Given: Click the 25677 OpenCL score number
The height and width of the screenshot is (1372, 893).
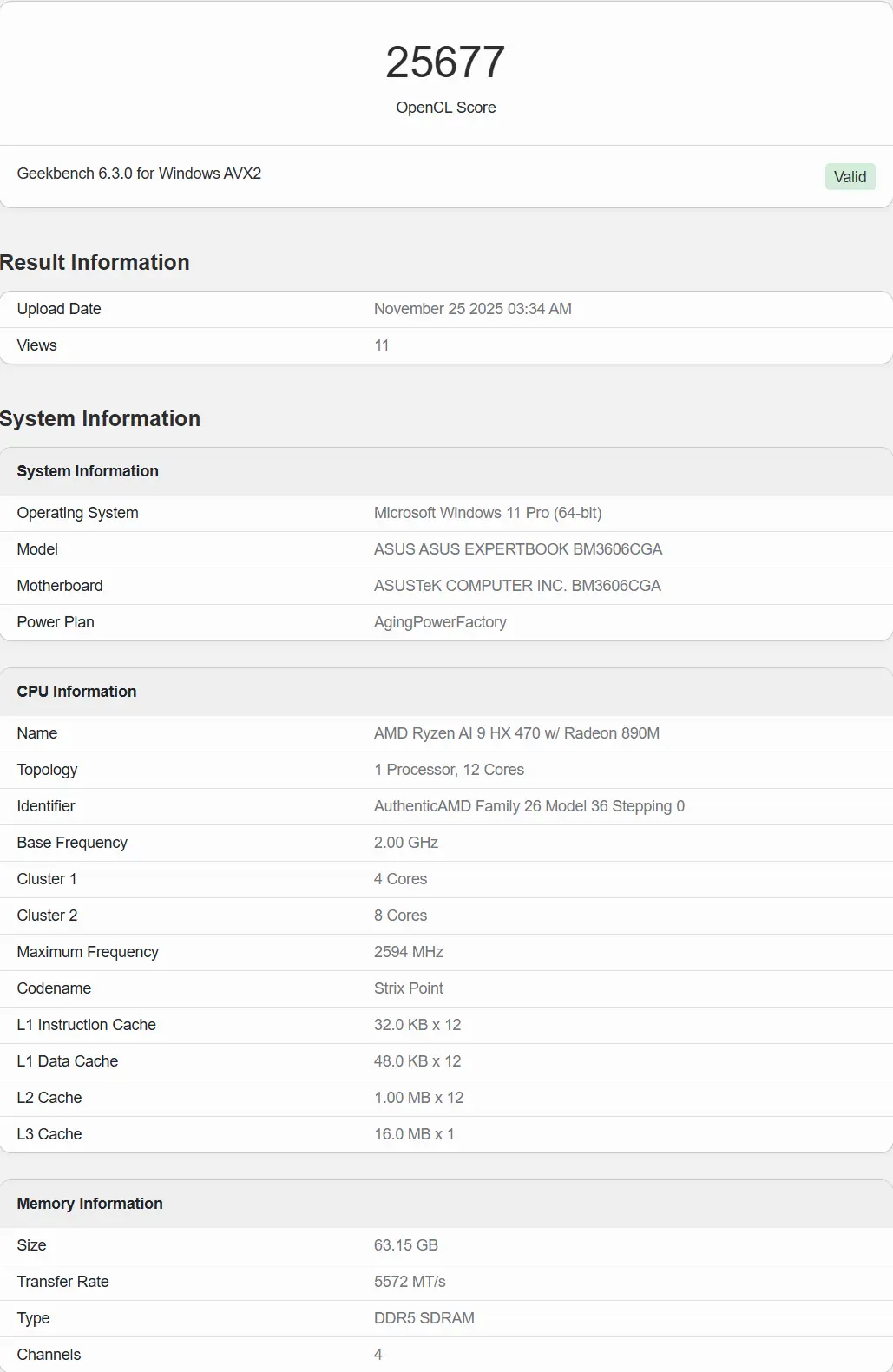Looking at the screenshot, I should [445, 62].
